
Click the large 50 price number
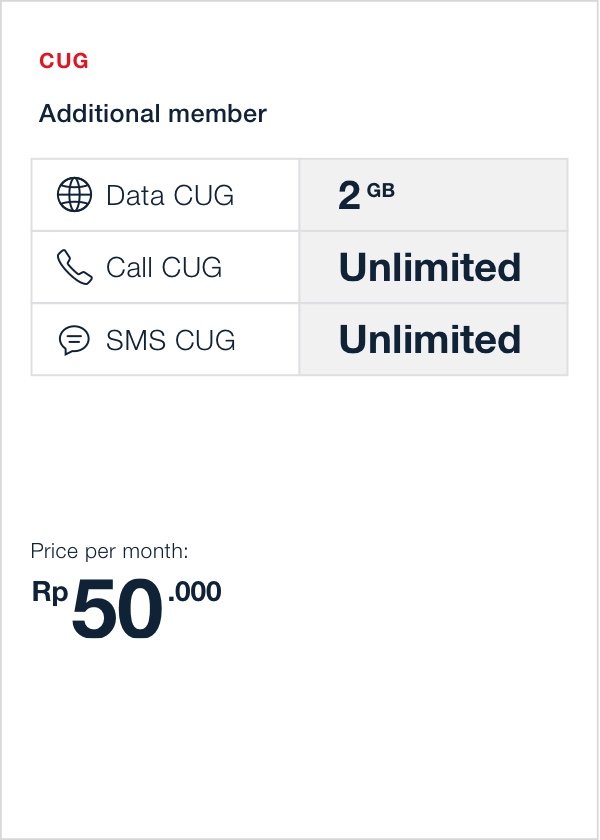click(x=117, y=611)
